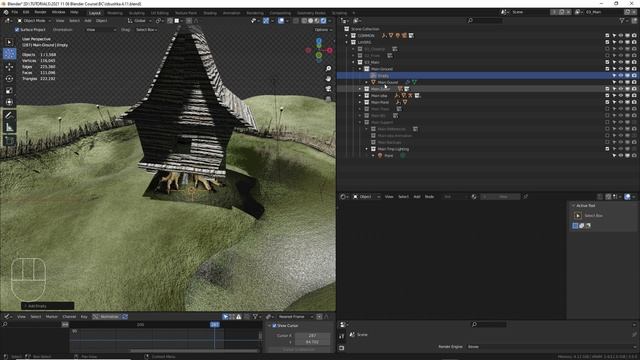Click the Cursor X value field

[x=312, y=336]
